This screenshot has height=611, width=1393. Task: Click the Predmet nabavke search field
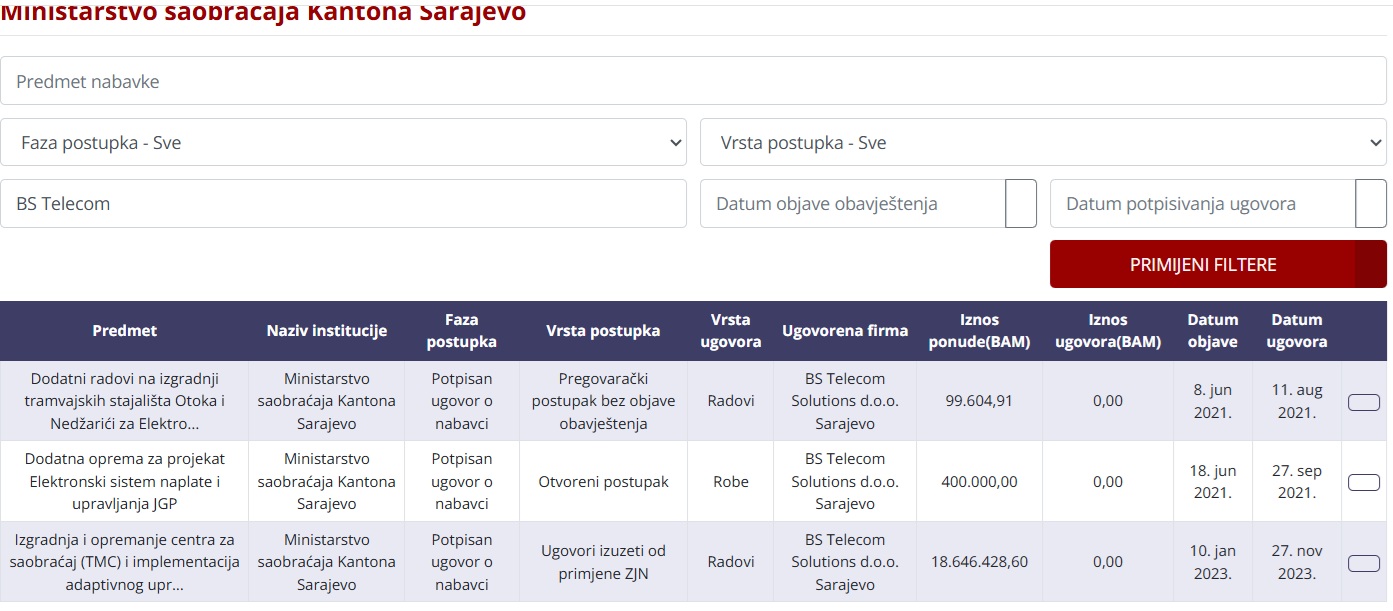click(693, 81)
